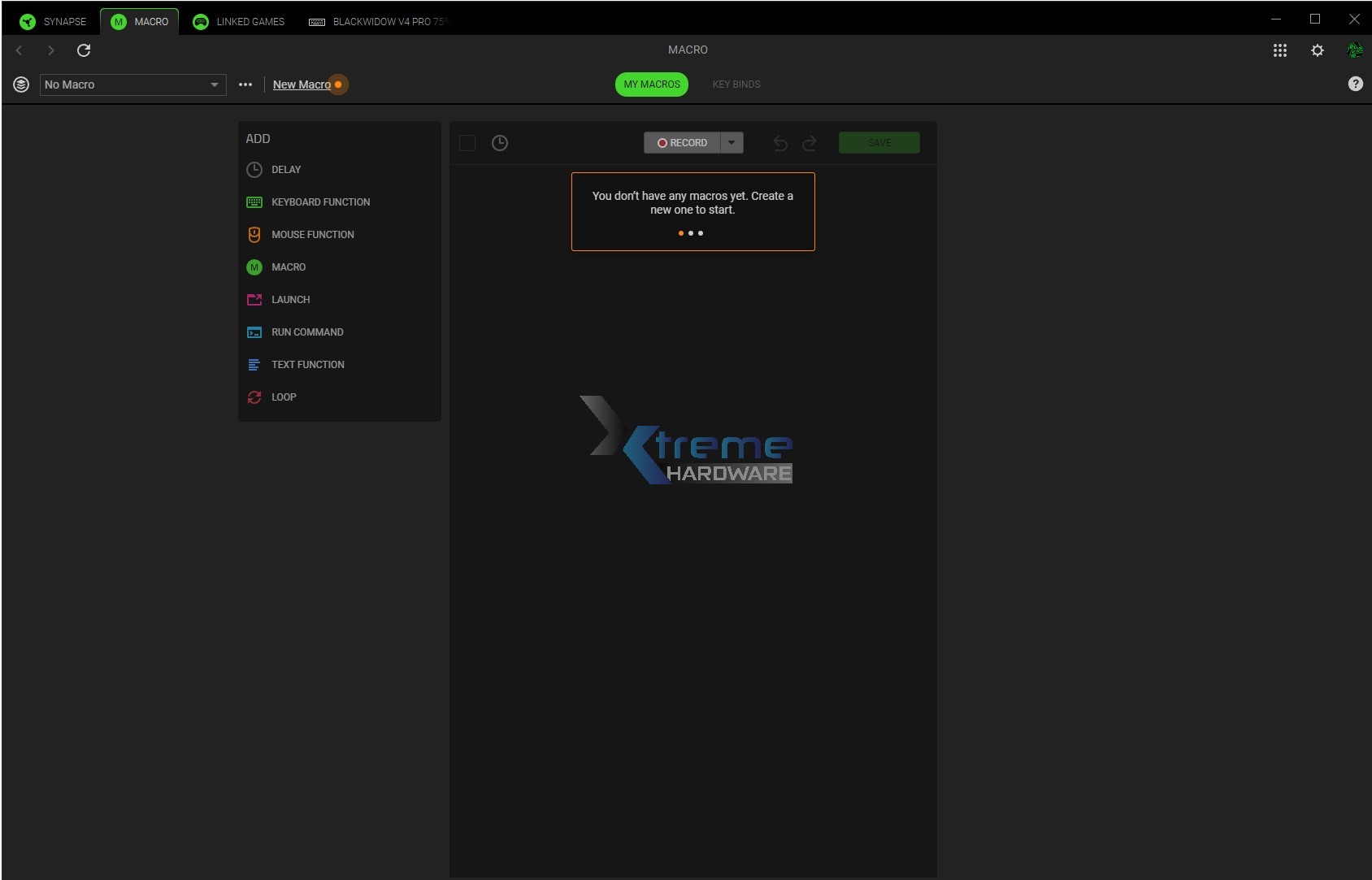
Task: Toggle the select-all checkbox above the macro timeline
Action: coord(468,142)
